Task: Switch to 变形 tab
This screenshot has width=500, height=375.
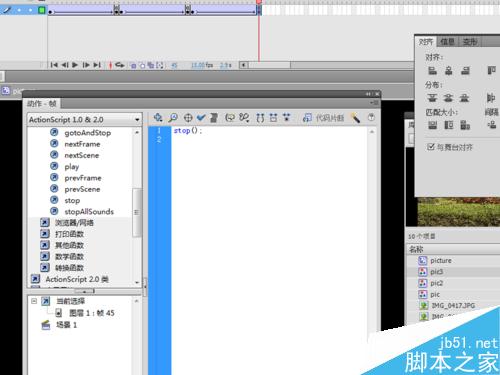Action: pyautogui.click(x=470, y=42)
